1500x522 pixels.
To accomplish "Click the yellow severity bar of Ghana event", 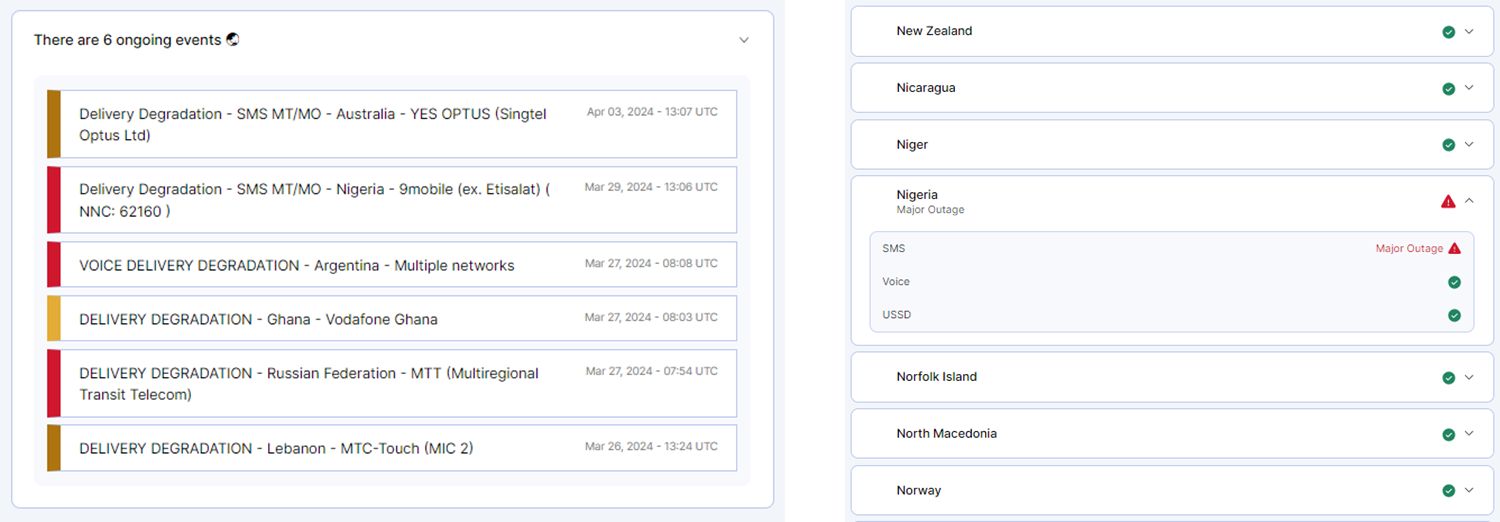I will 54,319.
